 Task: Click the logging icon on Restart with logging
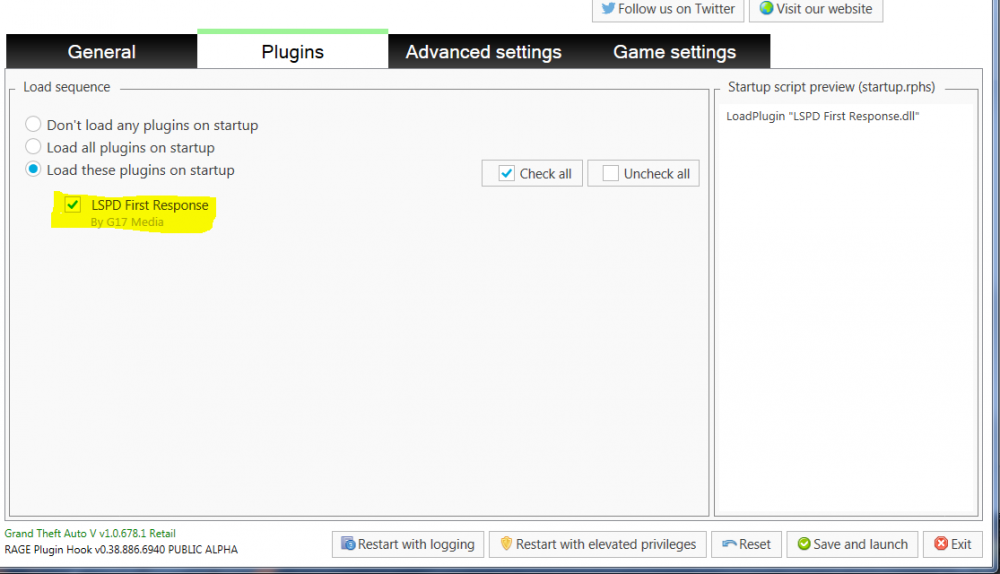(x=348, y=543)
